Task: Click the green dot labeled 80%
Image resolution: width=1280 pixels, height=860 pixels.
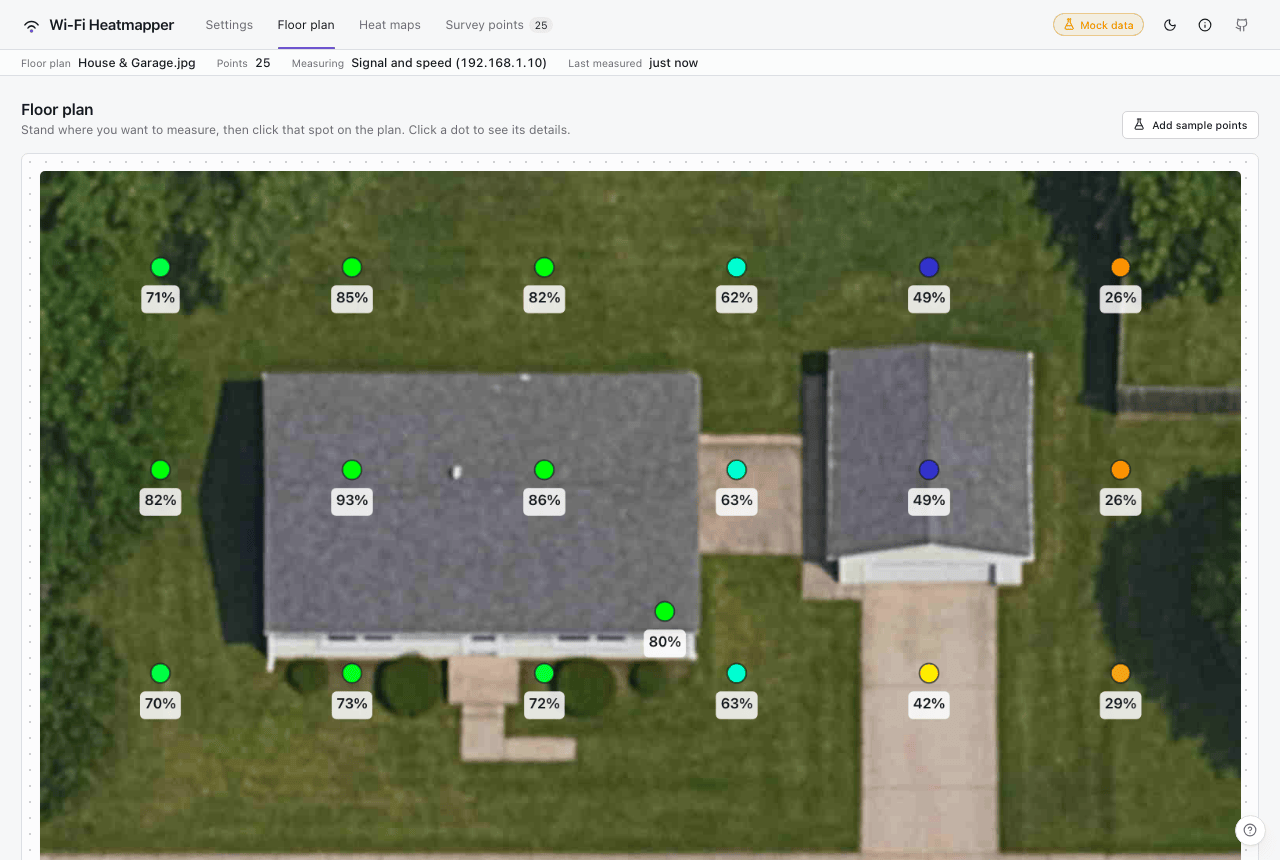Action: [664, 611]
